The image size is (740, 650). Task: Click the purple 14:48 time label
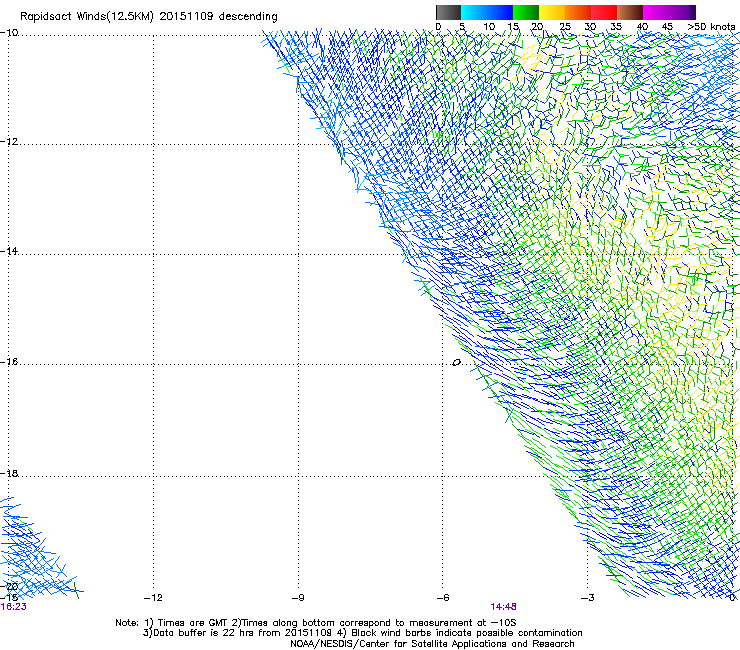(503, 607)
